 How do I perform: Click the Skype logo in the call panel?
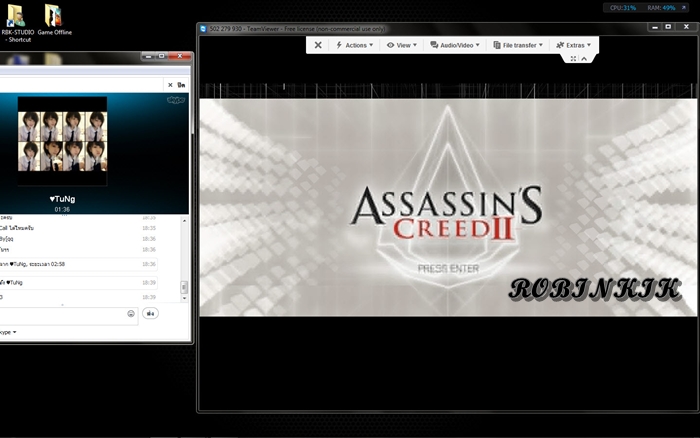coord(176,100)
